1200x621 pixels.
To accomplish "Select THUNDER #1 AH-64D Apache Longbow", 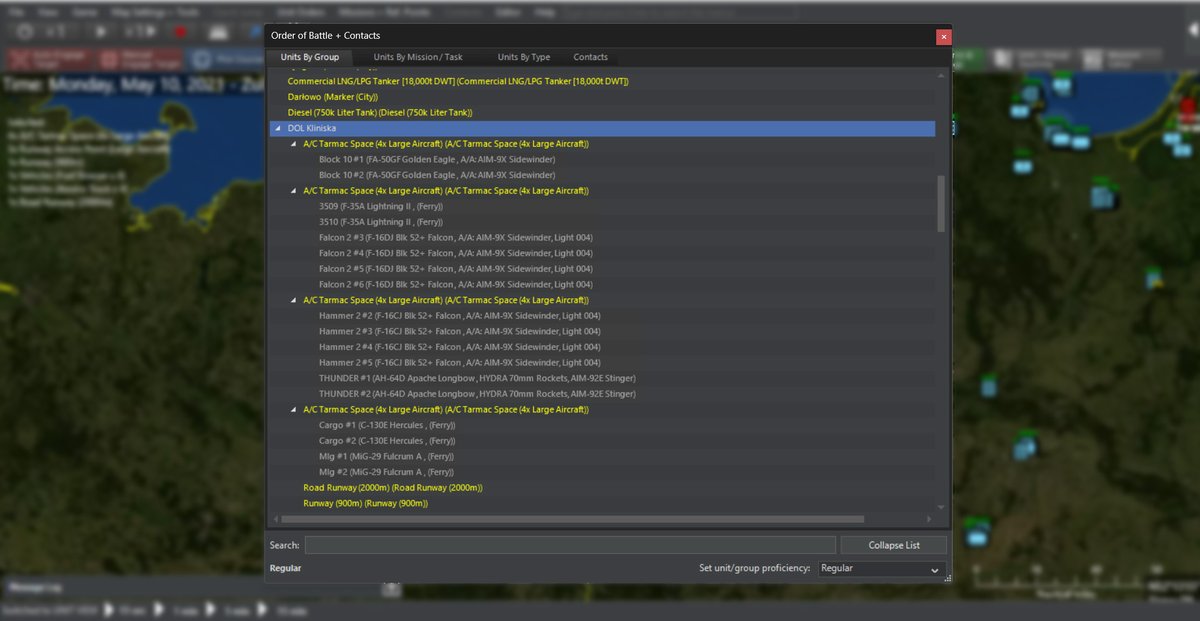I will (x=602, y=378).
